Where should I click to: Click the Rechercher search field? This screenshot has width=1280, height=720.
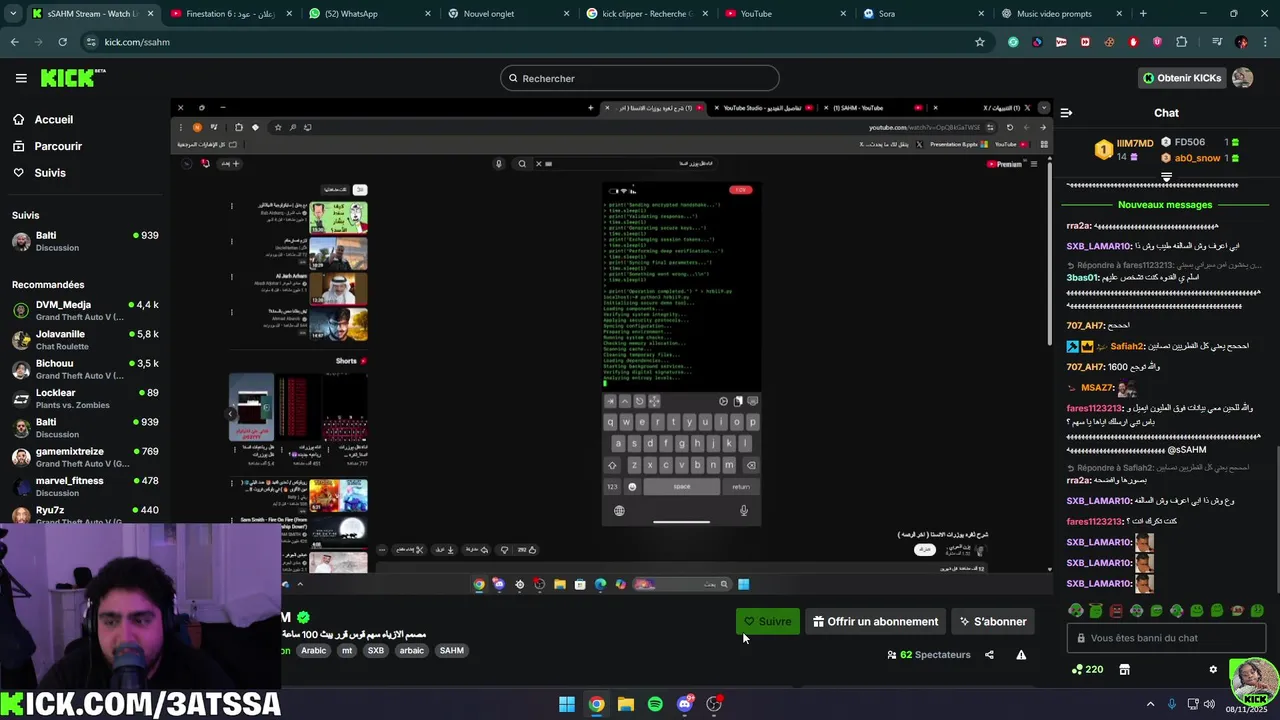[x=640, y=78]
